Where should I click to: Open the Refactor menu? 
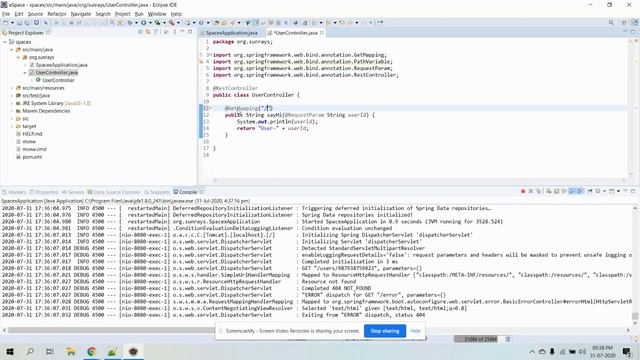click(57, 14)
